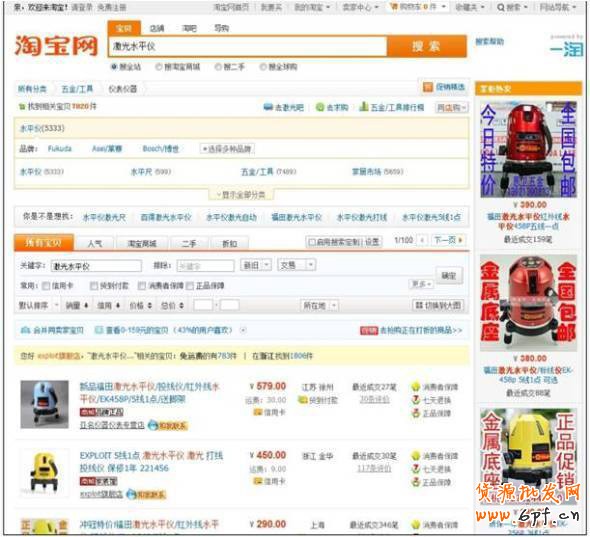Click the 选择多种品牌 button
Image resolution: width=590 pixels, height=537 pixels.
[x=227, y=149]
